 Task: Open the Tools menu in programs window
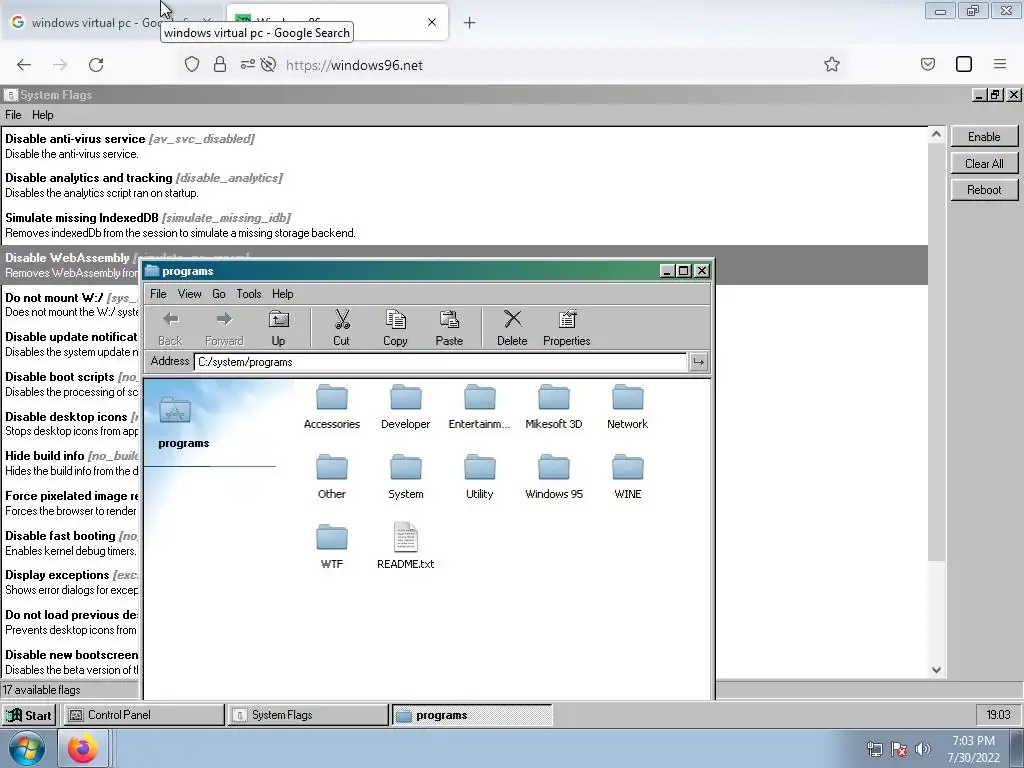point(249,294)
